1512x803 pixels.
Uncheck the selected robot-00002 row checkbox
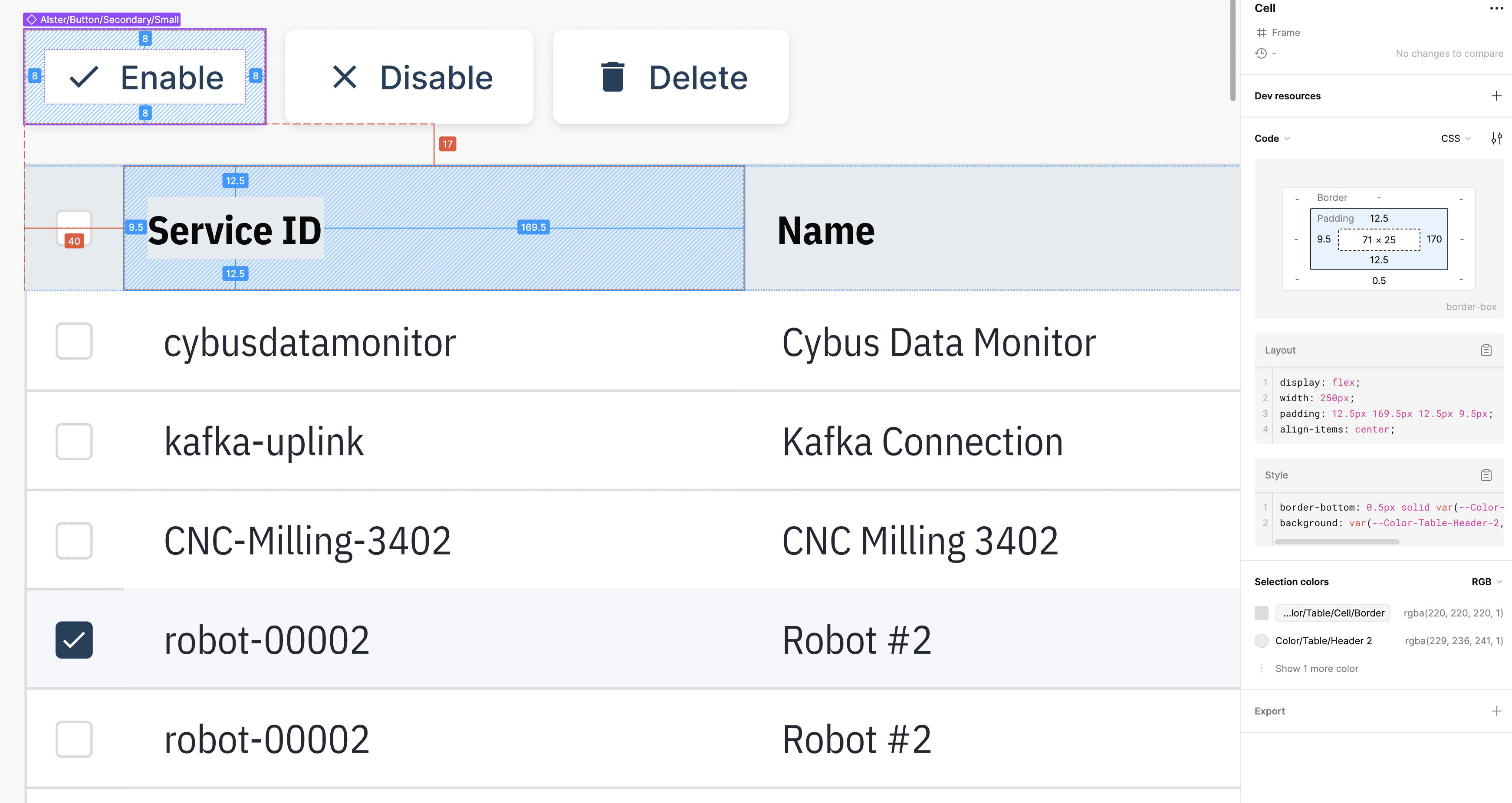click(74, 640)
